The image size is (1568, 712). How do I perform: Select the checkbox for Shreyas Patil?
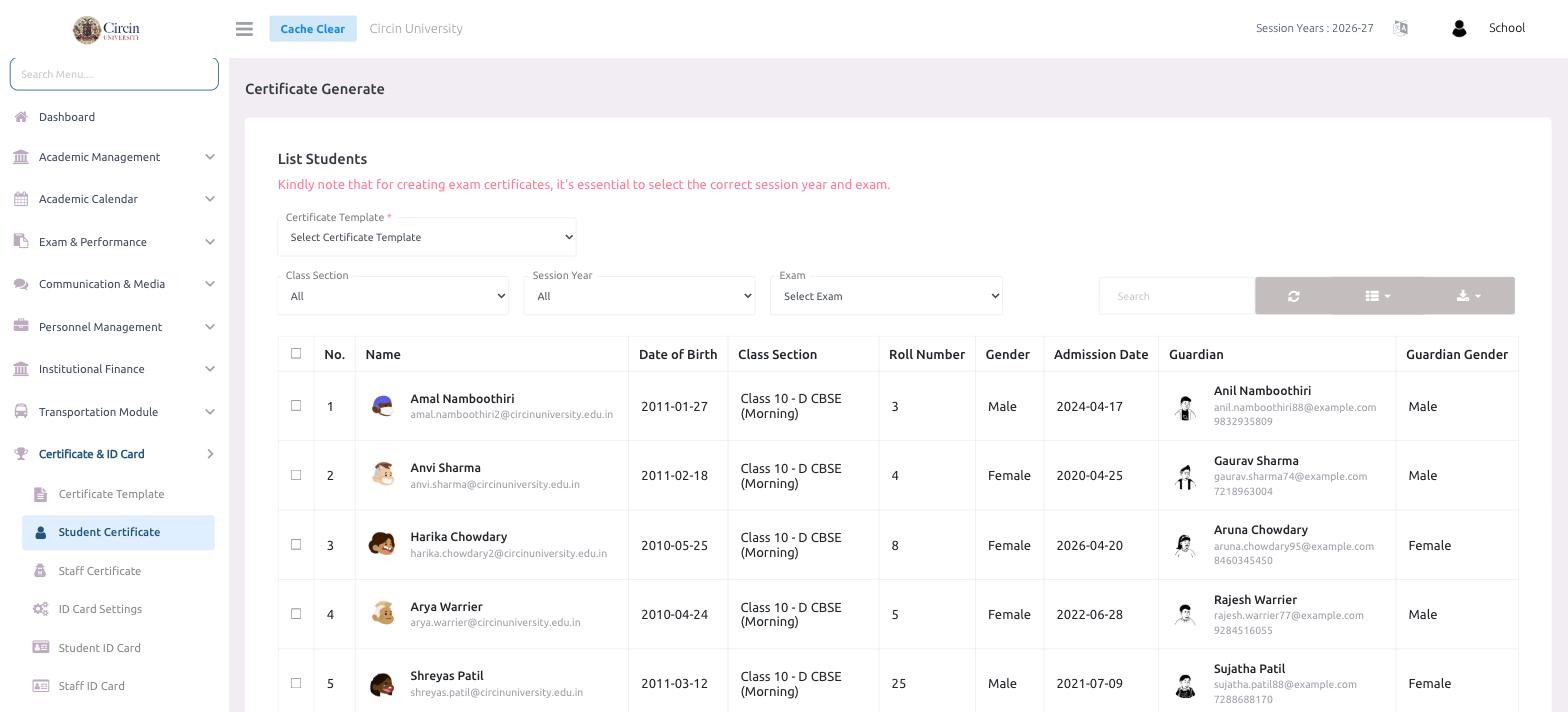tap(295, 683)
